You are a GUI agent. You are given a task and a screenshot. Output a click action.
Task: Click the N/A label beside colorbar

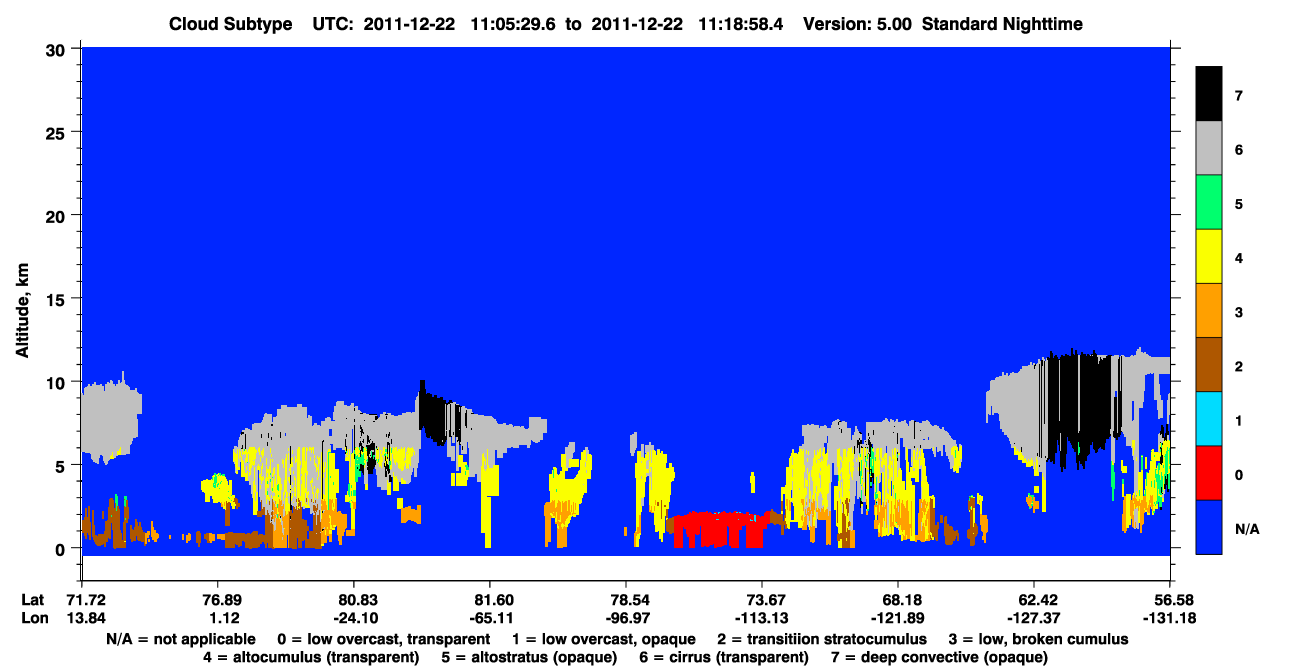pyautogui.click(x=1247, y=529)
